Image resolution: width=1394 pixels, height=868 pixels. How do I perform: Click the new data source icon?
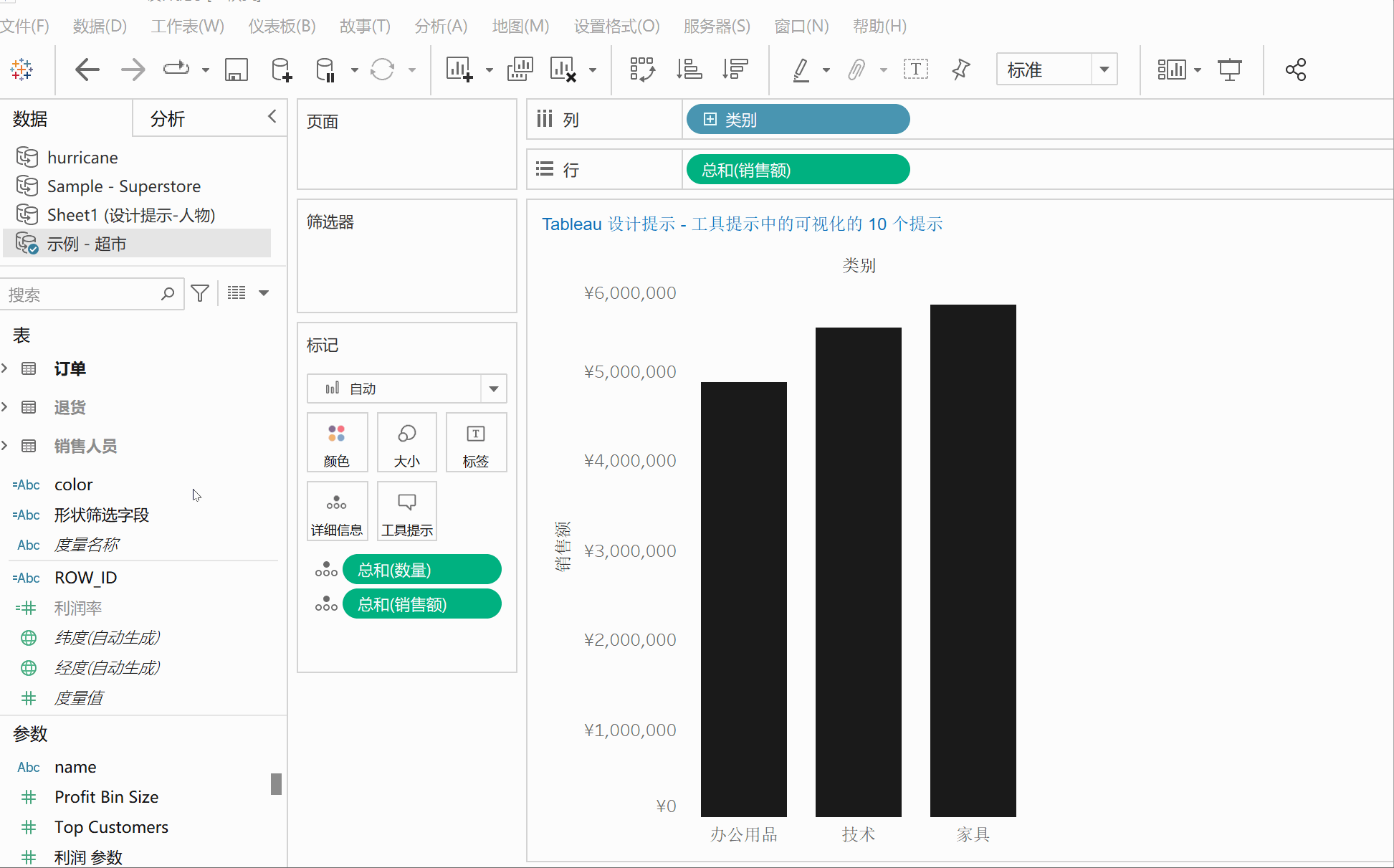[x=281, y=70]
